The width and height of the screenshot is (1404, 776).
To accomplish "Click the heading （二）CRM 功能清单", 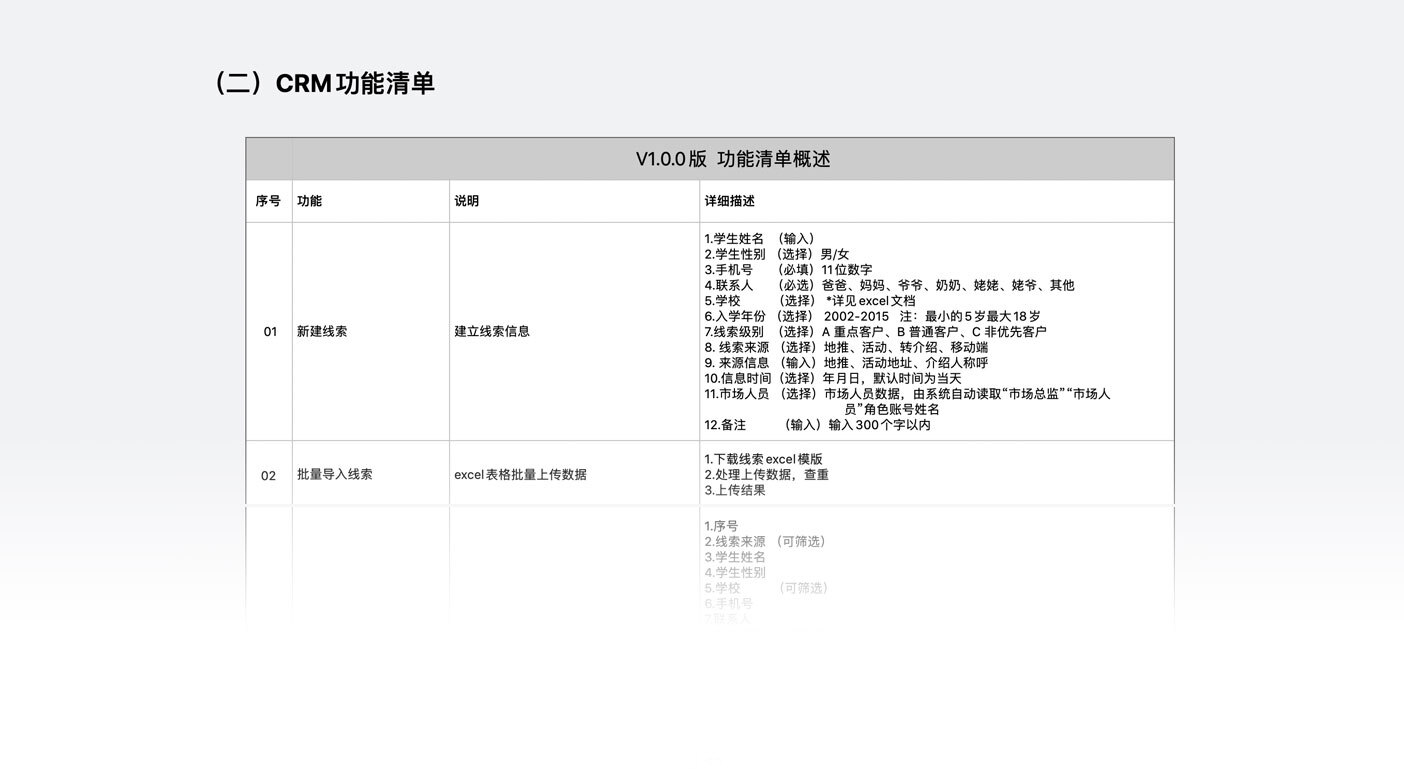I will click(x=321, y=83).
